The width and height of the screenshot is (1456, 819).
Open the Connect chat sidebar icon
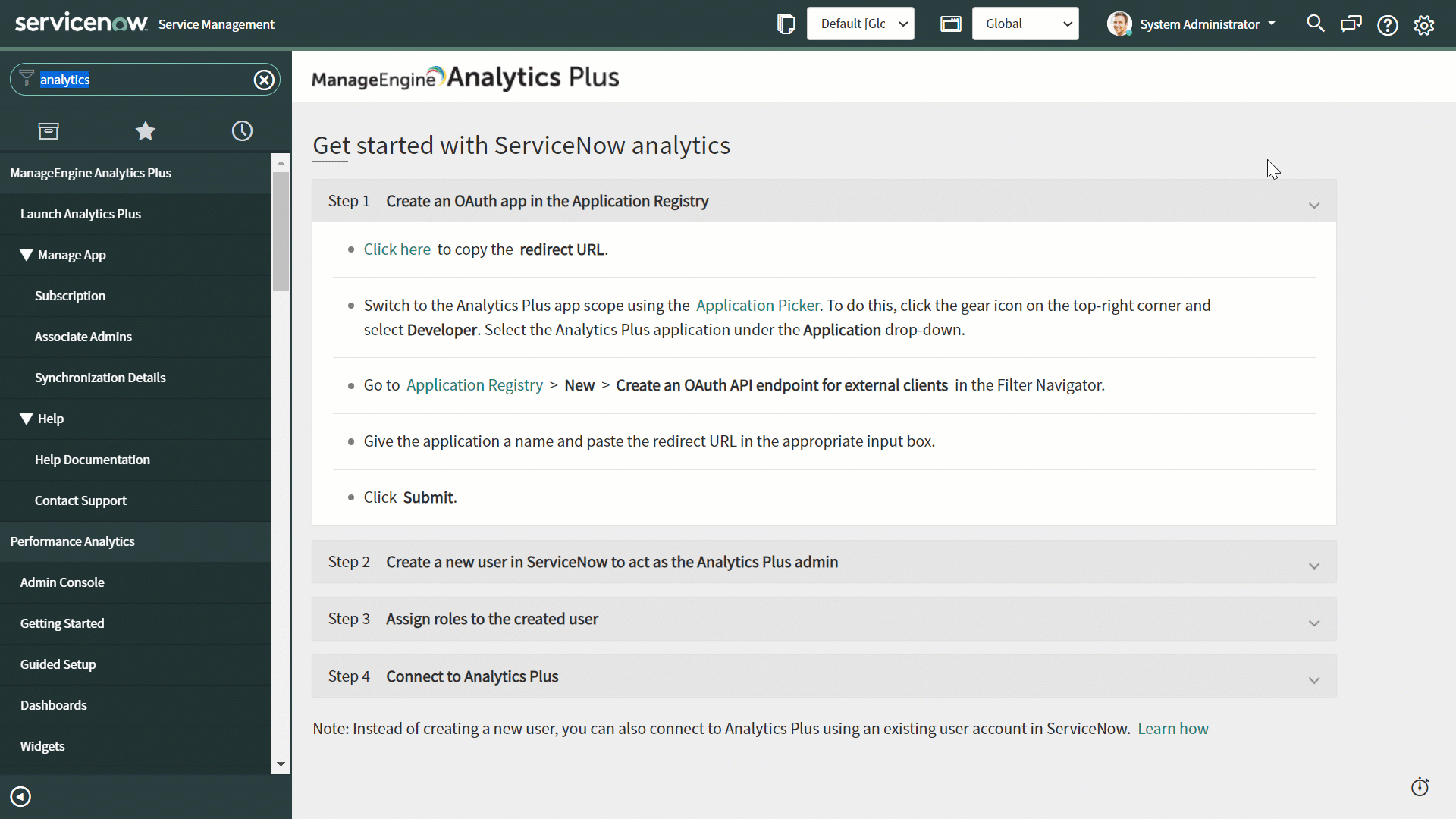coord(1351,24)
